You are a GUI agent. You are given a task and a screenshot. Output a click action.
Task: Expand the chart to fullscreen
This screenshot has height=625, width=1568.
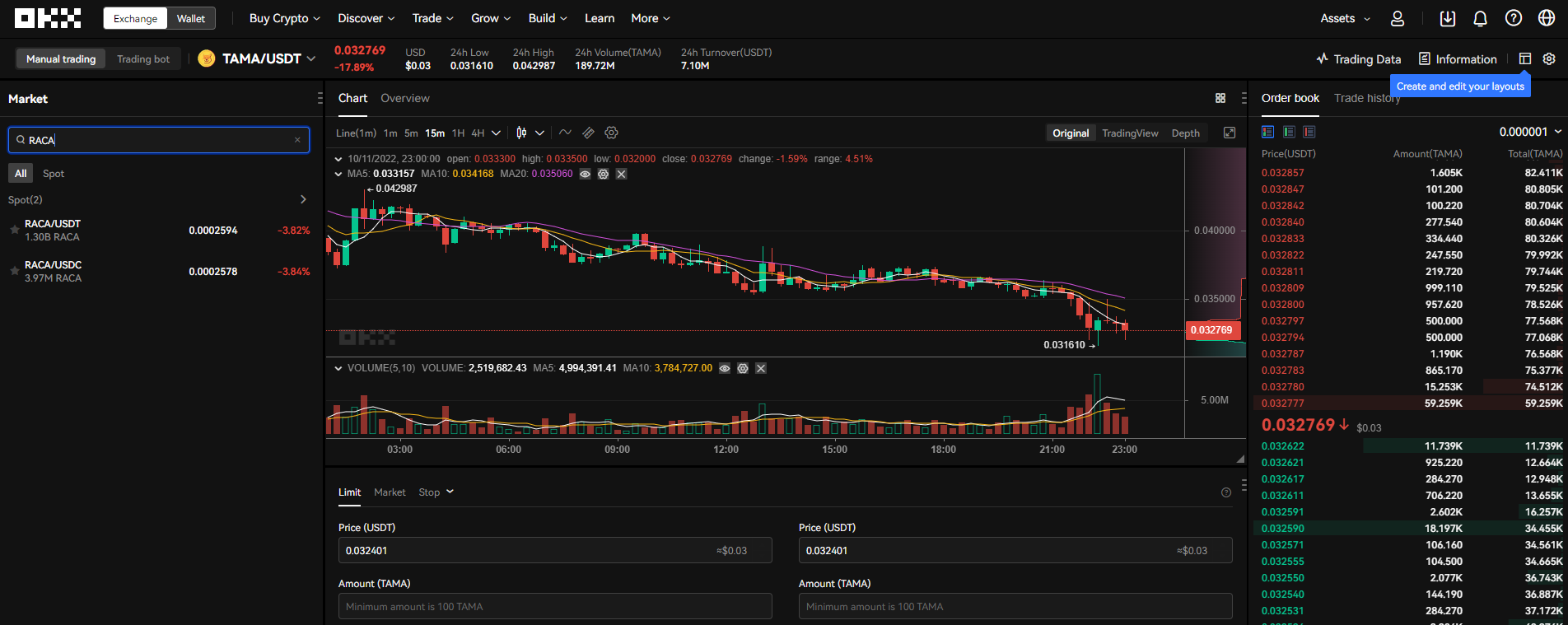click(1230, 133)
